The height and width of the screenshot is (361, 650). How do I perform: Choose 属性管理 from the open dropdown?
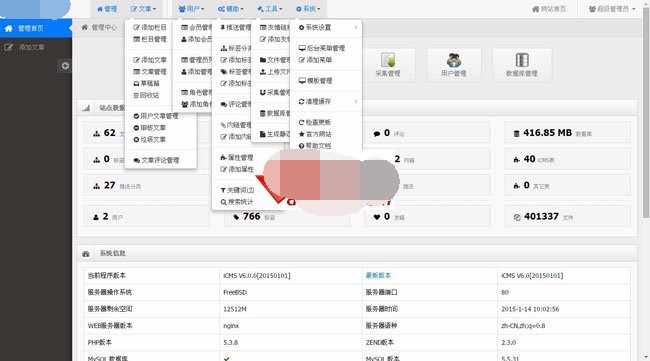click(x=237, y=157)
